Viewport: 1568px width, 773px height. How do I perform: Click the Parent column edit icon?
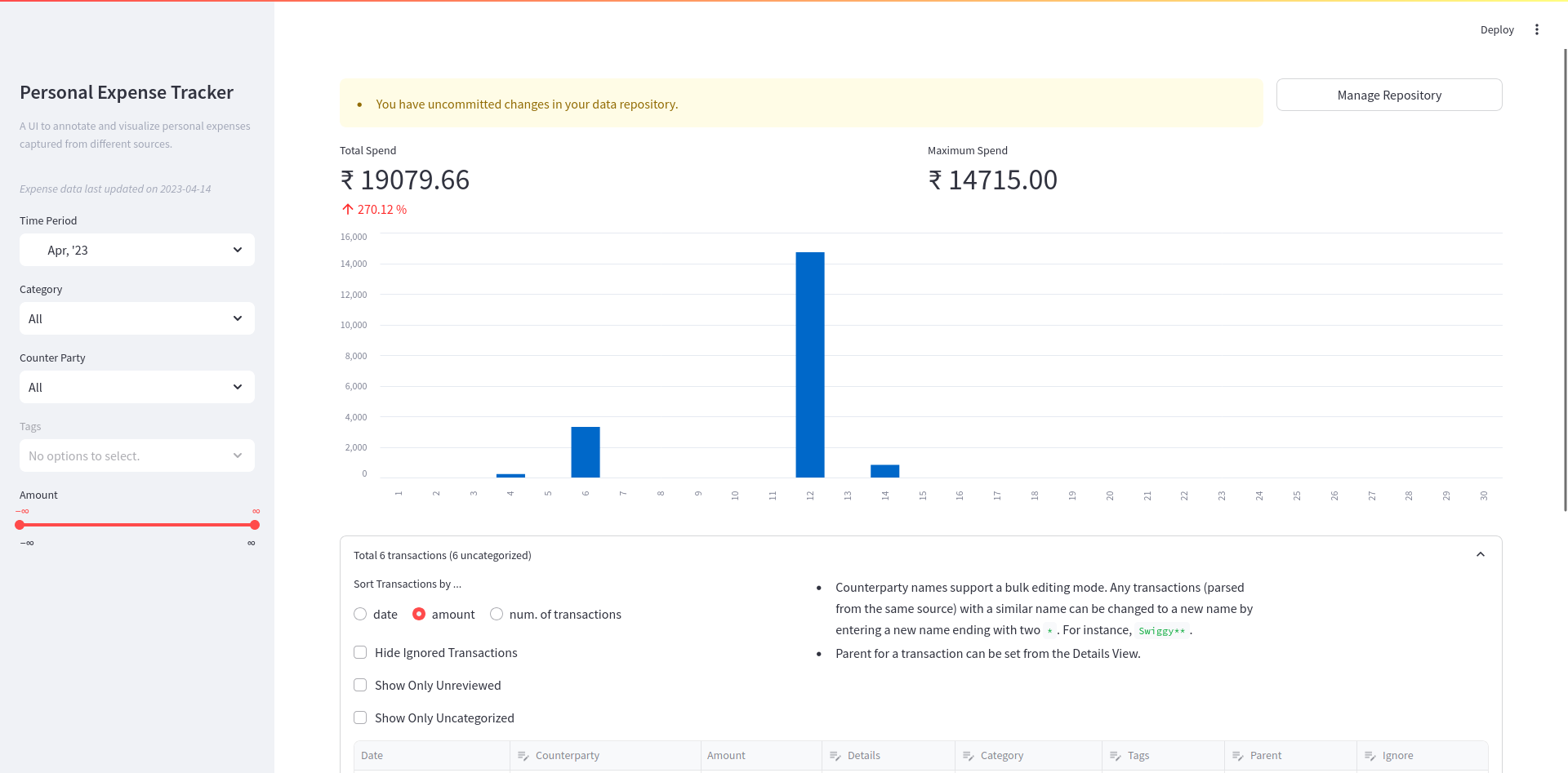[1238, 756]
